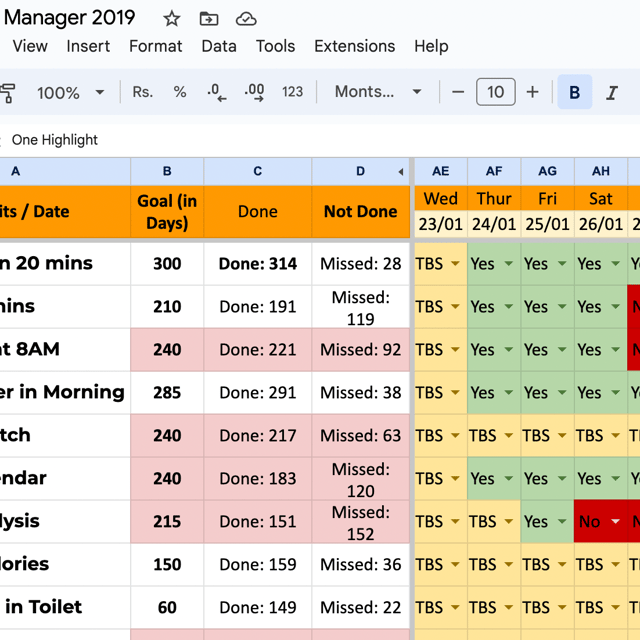Format as currency with Rs. button
This screenshot has width=640, height=640.
(x=142, y=92)
